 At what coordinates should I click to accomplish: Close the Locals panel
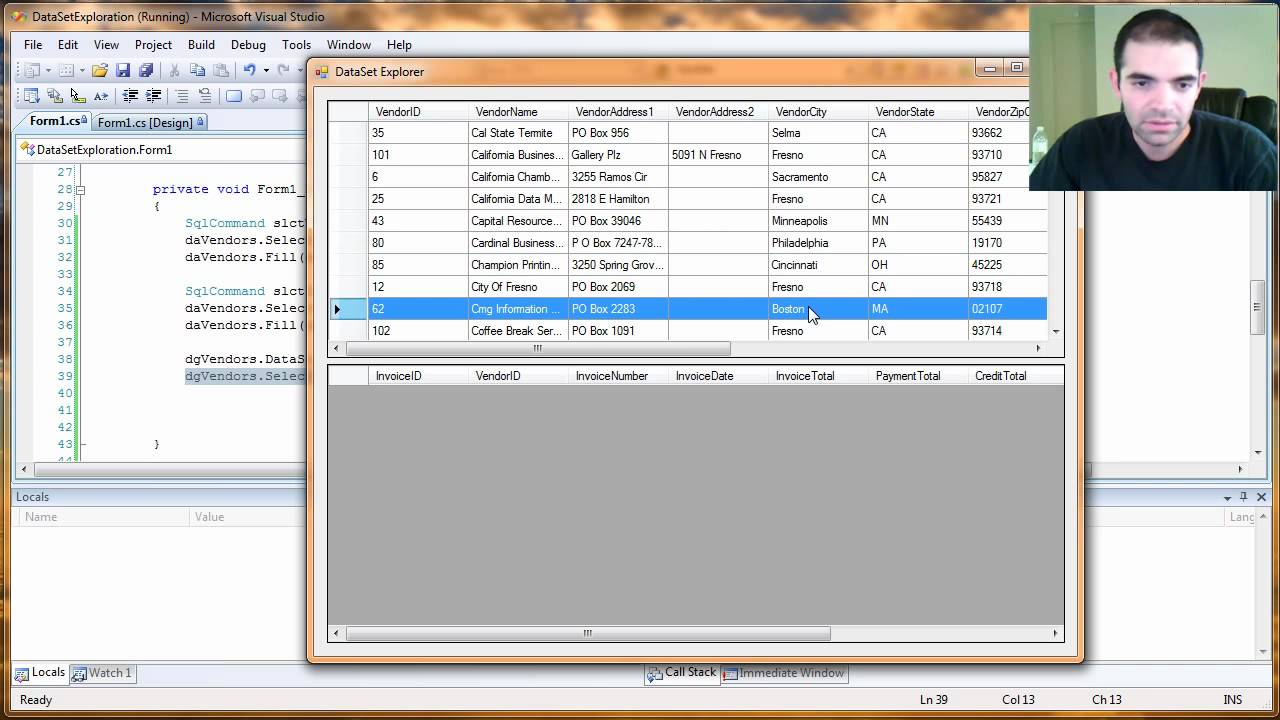pyautogui.click(x=1261, y=497)
